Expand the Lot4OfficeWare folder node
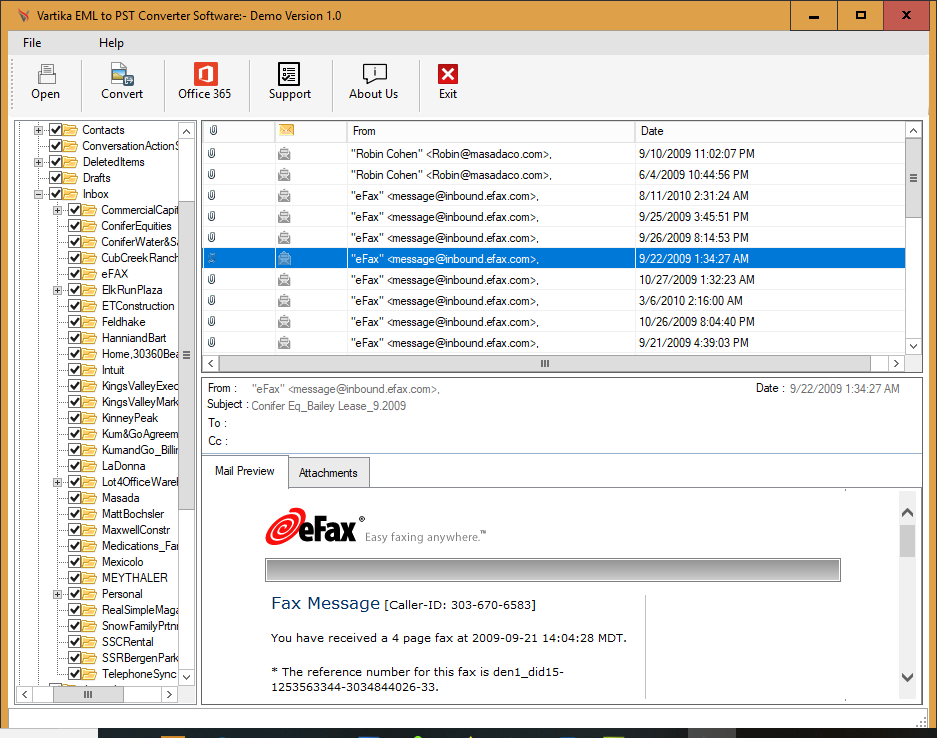The width and height of the screenshot is (937, 738). (x=57, y=482)
